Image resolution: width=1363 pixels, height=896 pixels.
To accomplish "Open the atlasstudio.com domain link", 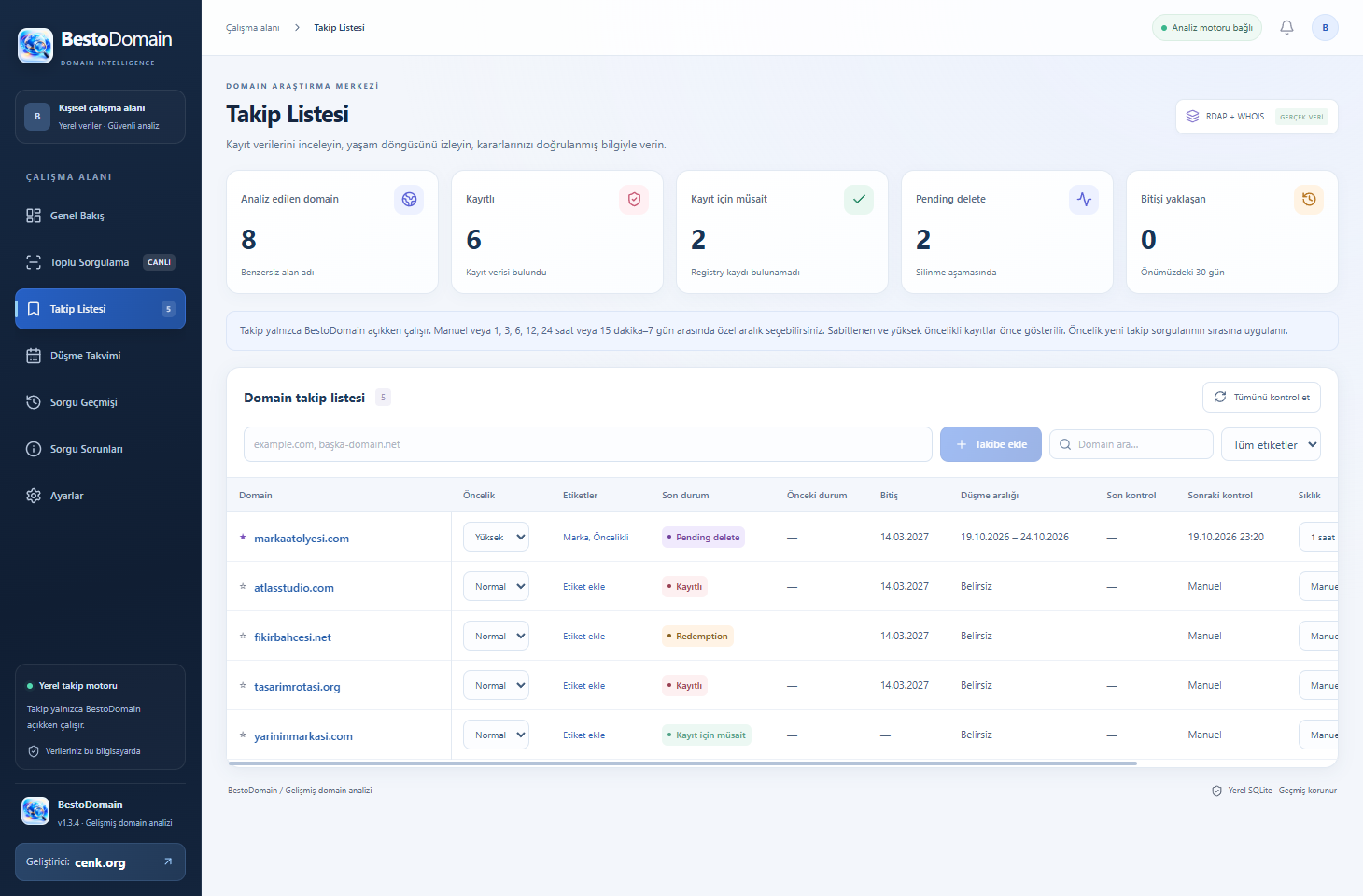I will [x=294, y=588].
